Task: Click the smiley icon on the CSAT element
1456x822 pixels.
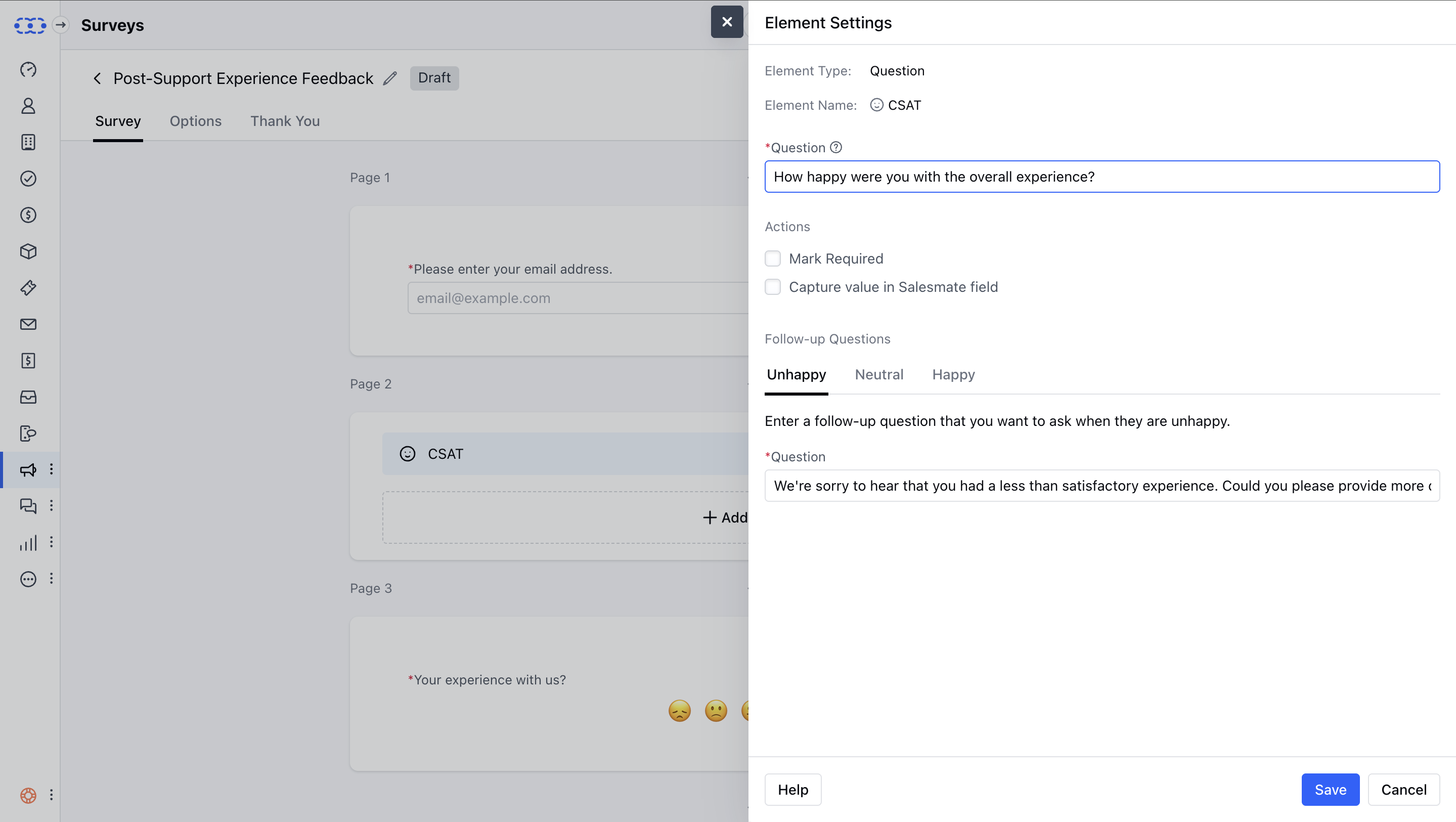Action: tap(408, 454)
